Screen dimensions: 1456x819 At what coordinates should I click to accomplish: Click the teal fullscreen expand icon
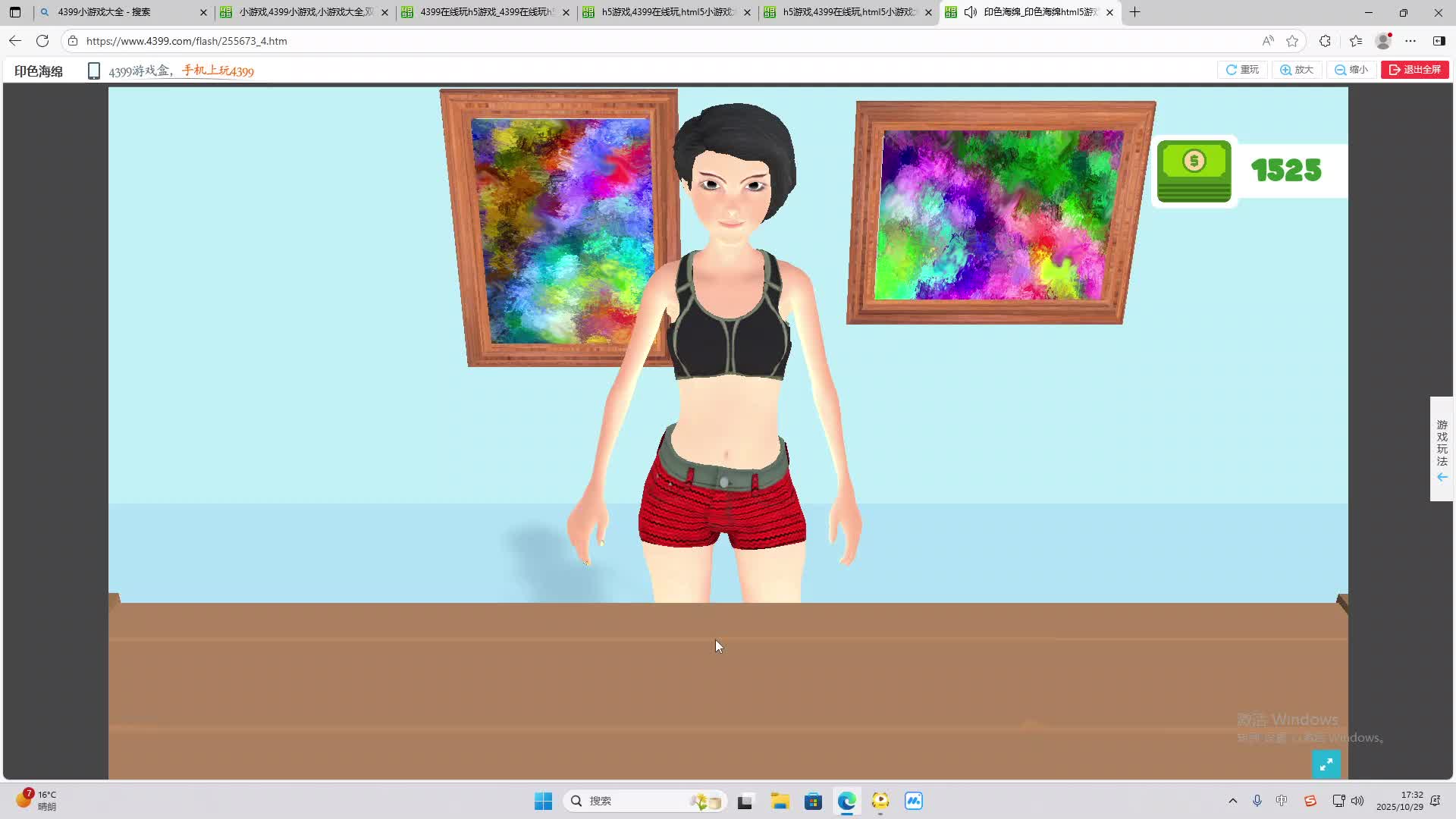click(1326, 764)
